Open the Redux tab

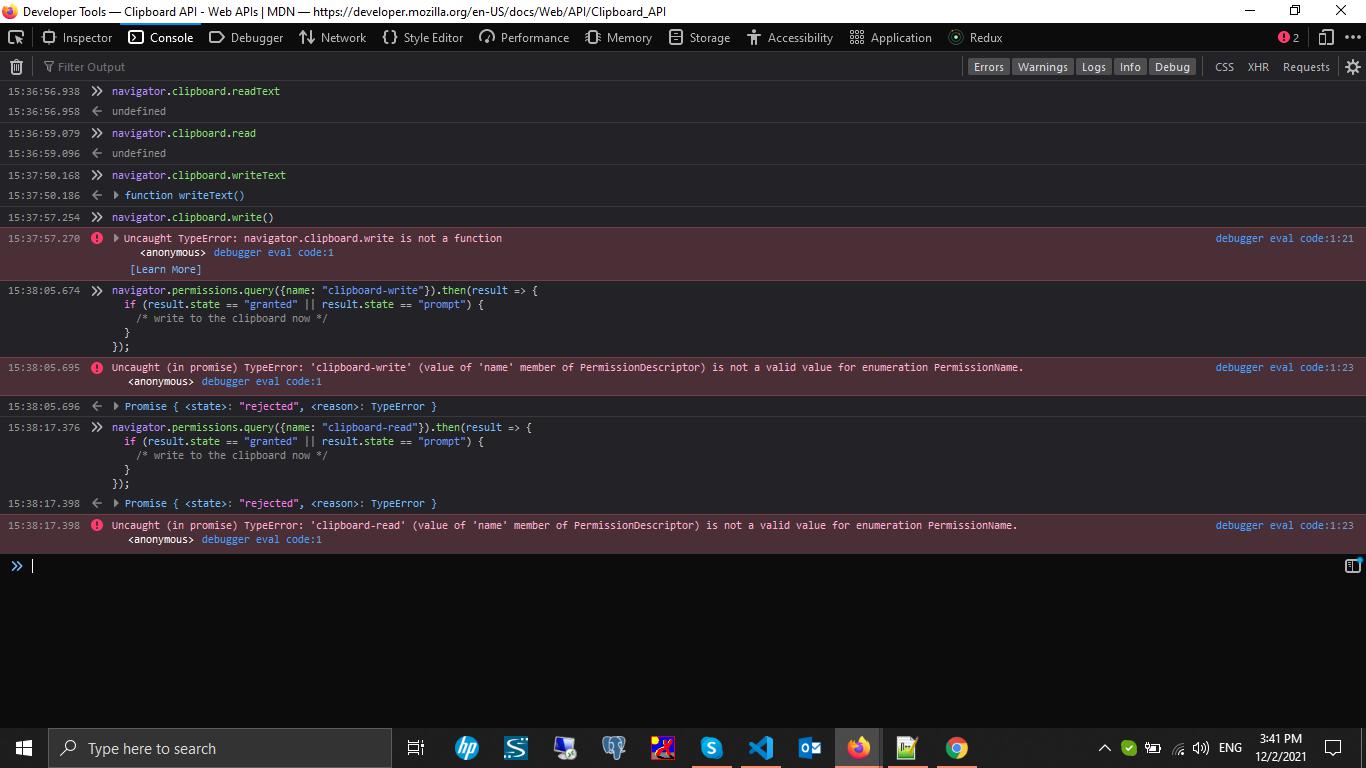(975, 37)
